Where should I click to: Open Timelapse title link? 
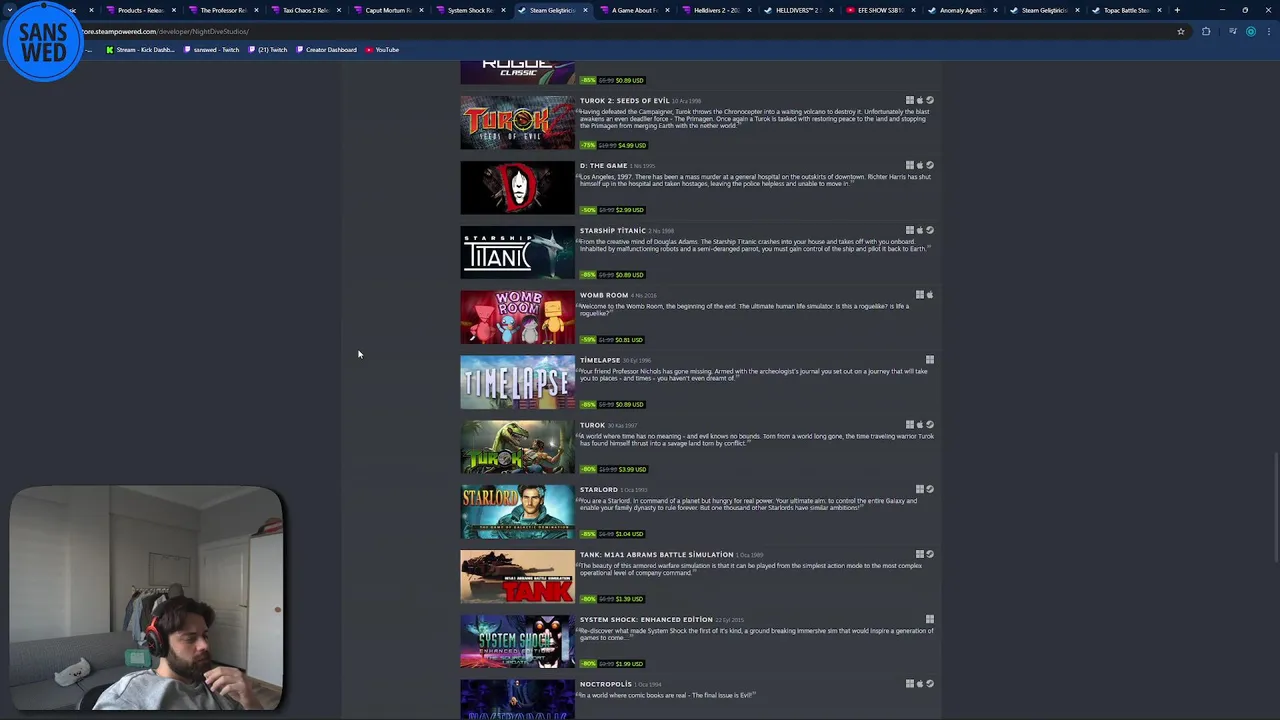coord(600,360)
